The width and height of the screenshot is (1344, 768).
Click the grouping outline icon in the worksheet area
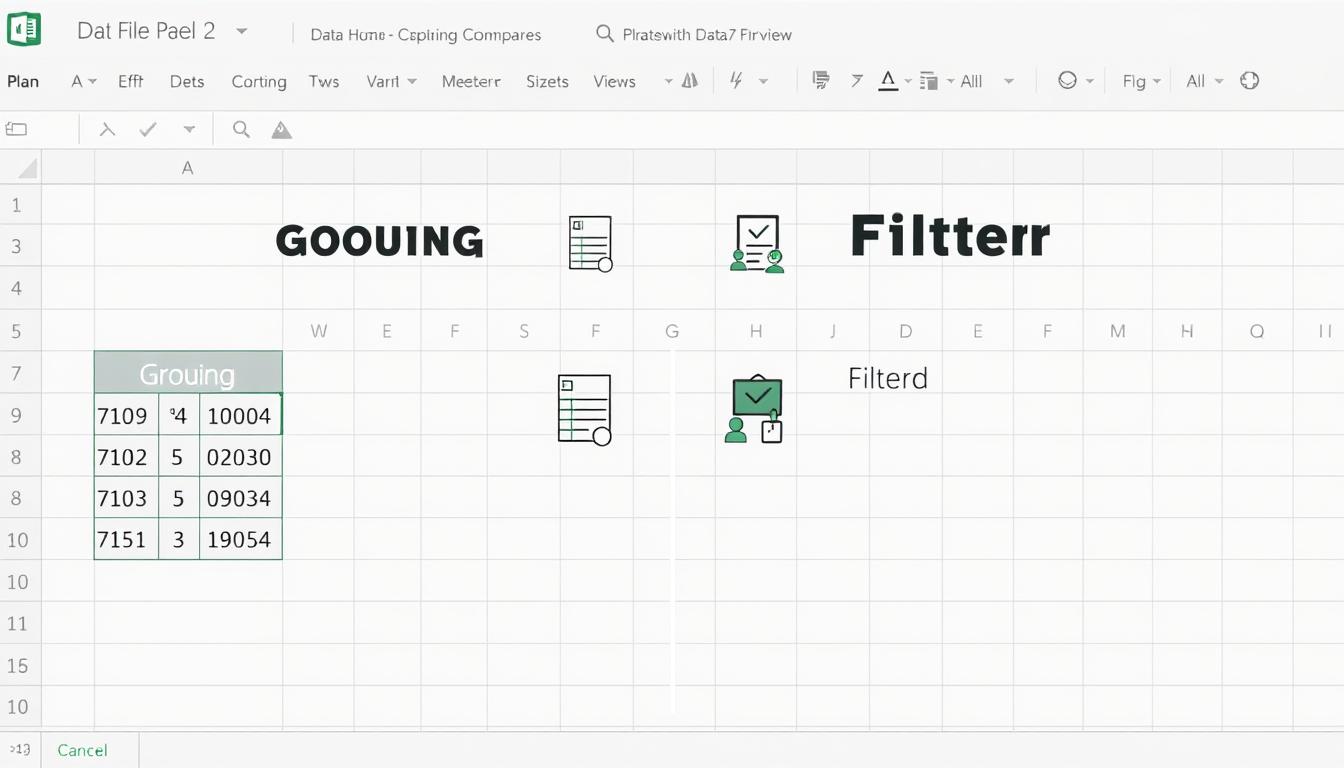tap(584, 409)
